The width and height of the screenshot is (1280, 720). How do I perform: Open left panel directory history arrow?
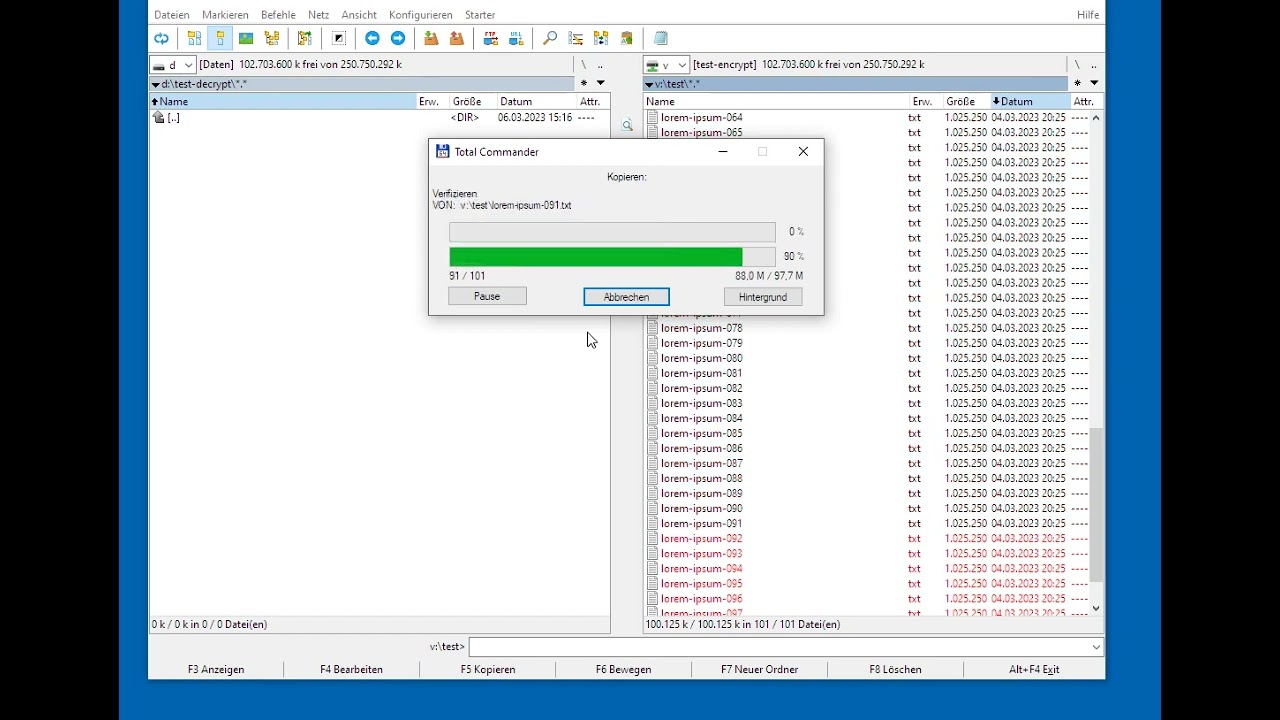pos(600,83)
